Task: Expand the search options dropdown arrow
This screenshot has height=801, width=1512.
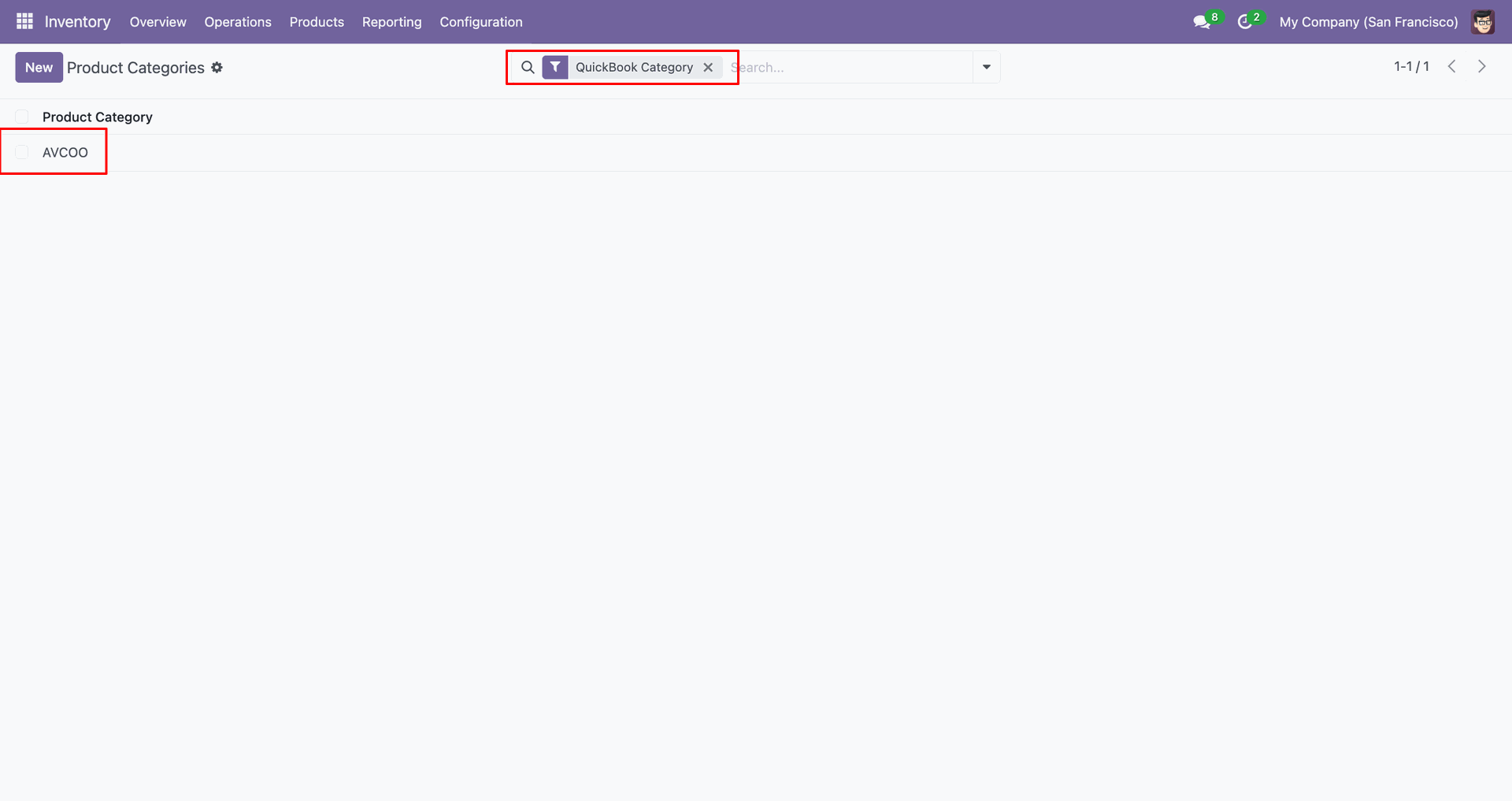Action: pyautogui.click(x=987, y=67)
